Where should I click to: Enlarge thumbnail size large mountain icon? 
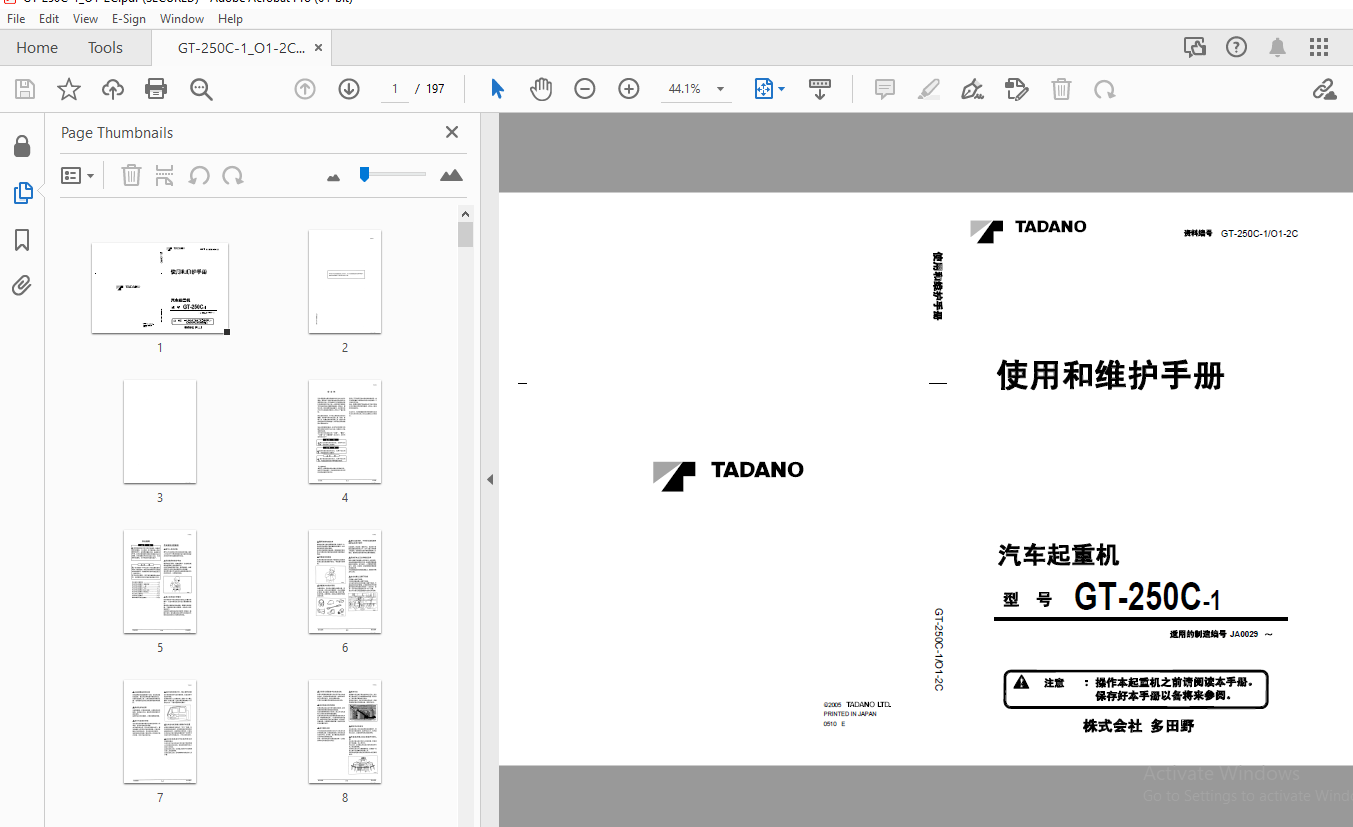pyautogui.click(x=451, y=175)
